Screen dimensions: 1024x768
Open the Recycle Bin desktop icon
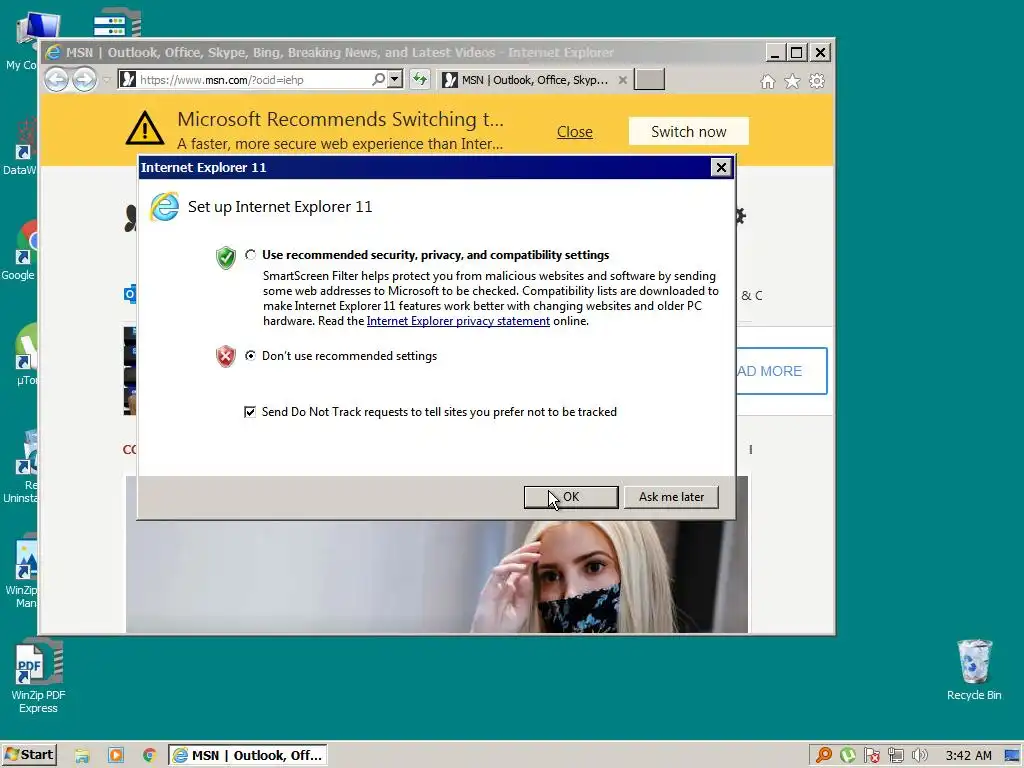pos(974,671)
